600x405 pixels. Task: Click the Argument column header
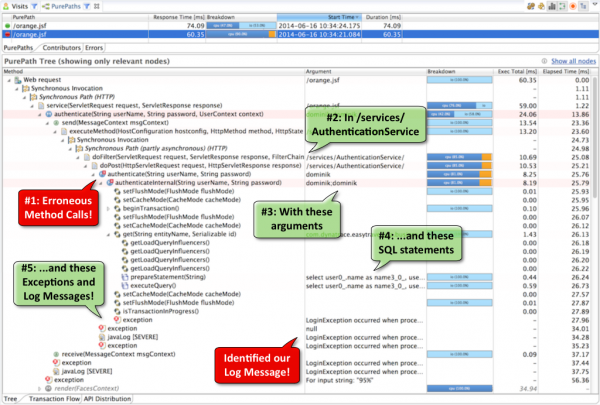365,72
